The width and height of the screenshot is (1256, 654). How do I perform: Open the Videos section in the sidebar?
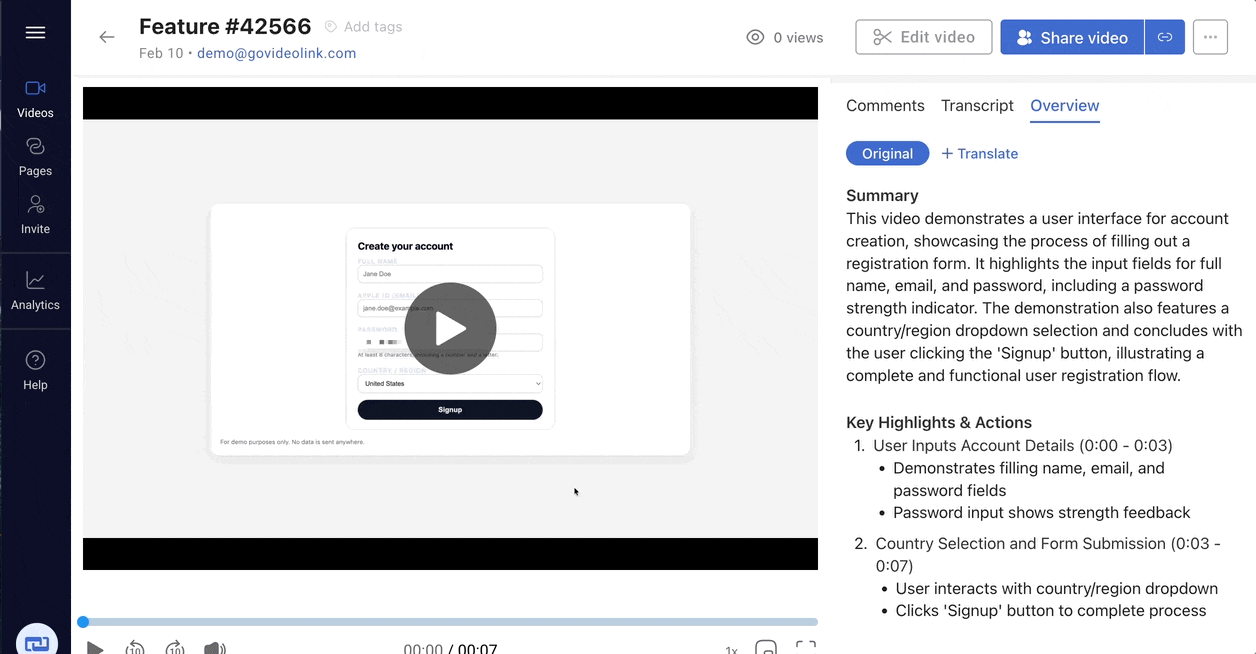(35, 99)
